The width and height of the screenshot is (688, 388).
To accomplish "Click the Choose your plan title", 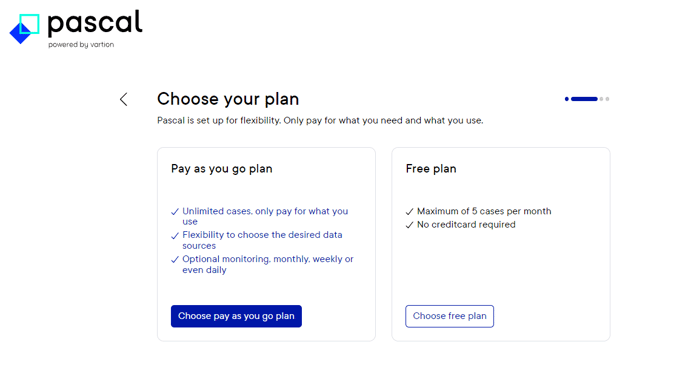I will [x=228, y=99].
